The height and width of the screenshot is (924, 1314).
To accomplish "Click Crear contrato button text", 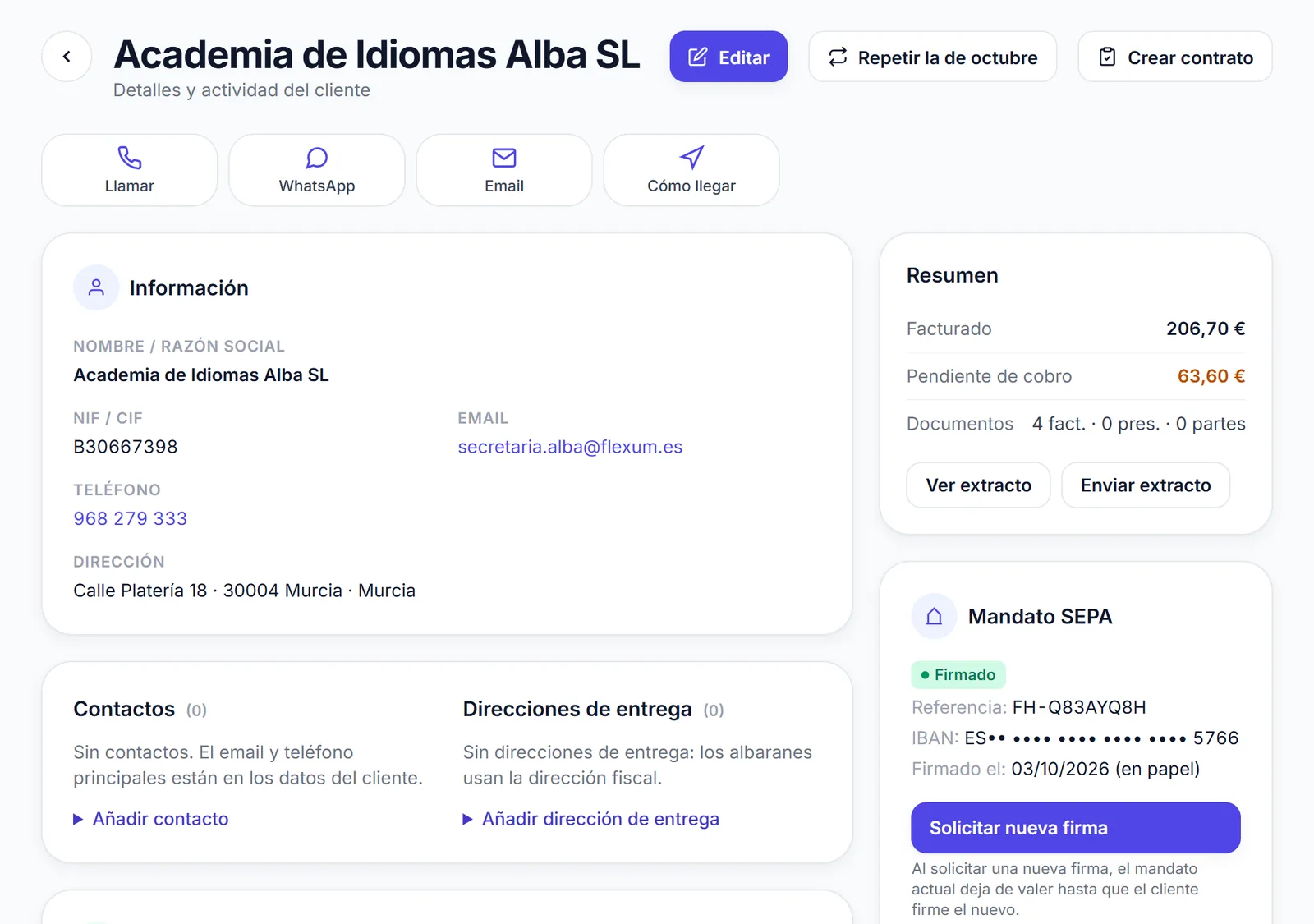I will click(1190, 57).
